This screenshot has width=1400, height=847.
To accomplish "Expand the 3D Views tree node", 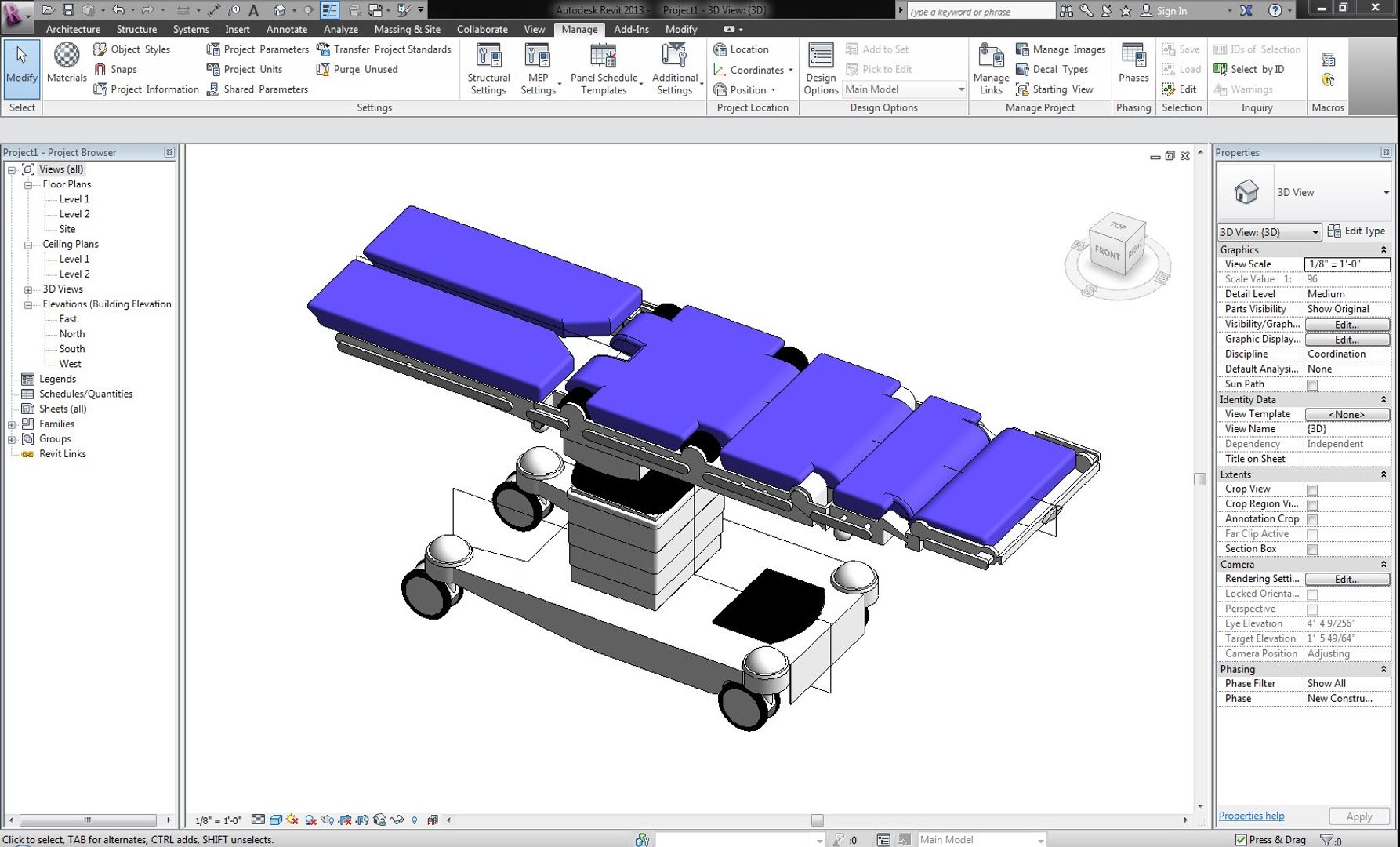I will pos(28,290).
